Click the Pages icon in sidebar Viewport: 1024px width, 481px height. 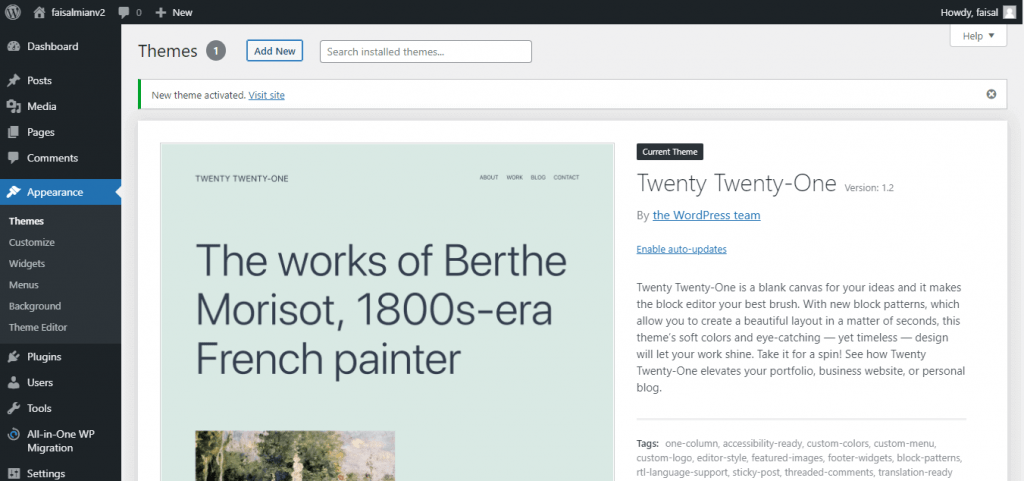coord(14,132)
